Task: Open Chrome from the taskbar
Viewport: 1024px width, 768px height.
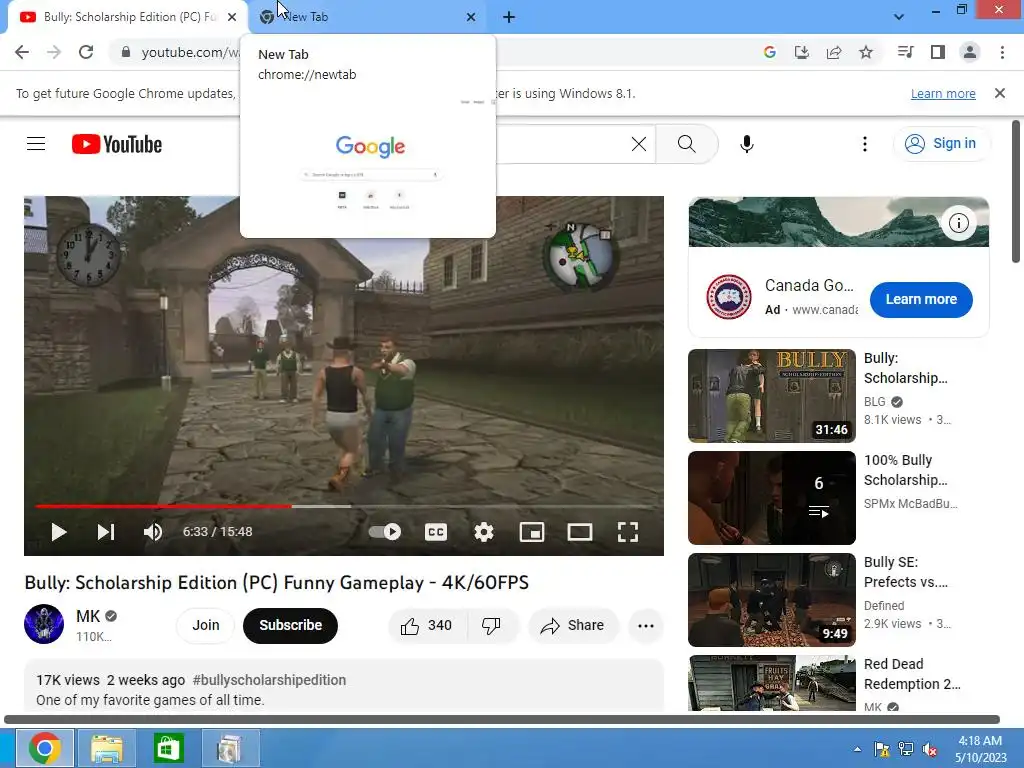Action: 44,748
